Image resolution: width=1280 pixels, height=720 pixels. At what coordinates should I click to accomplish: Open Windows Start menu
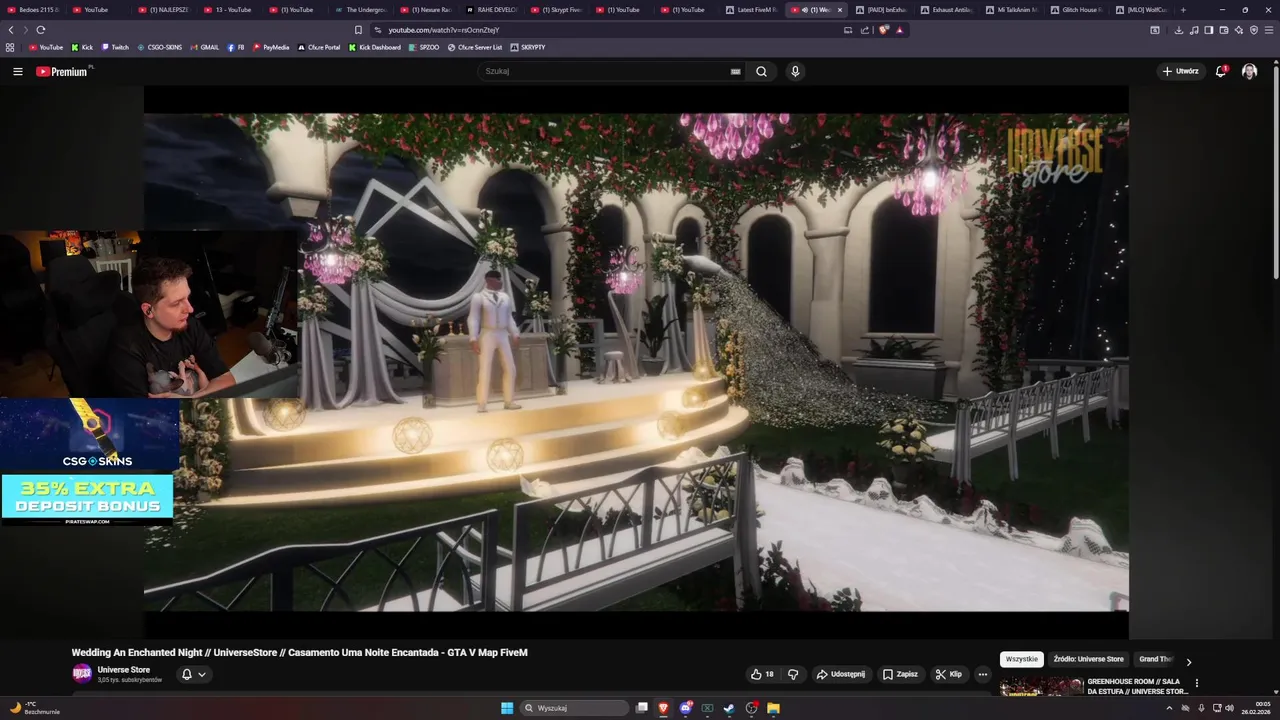(x=507, y=708)
